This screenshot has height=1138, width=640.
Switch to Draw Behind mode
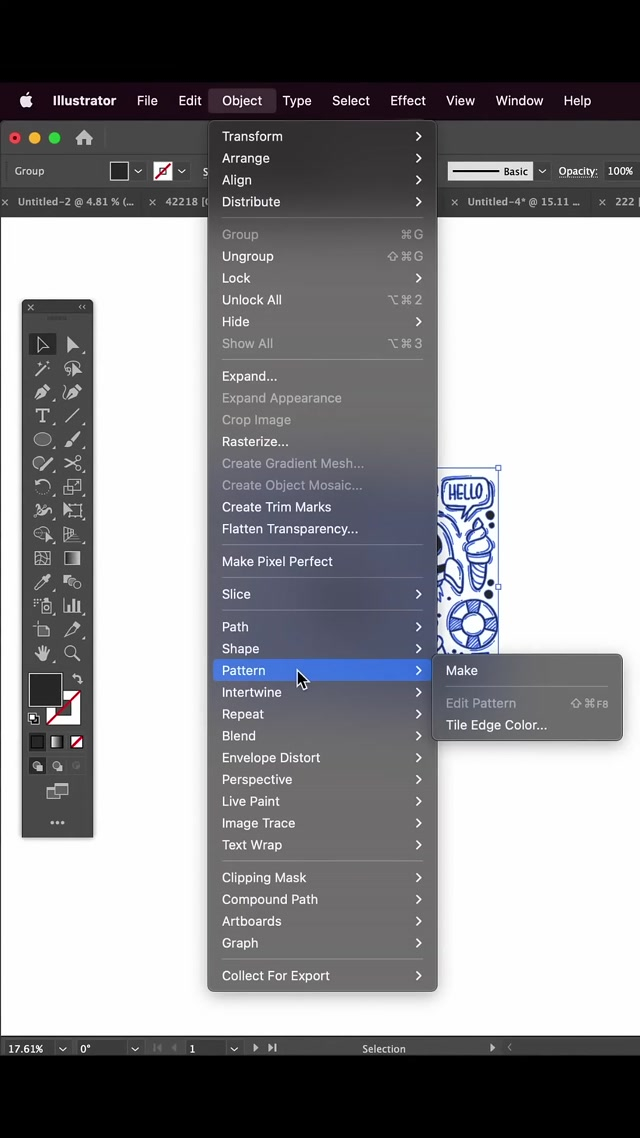(57, 767)
